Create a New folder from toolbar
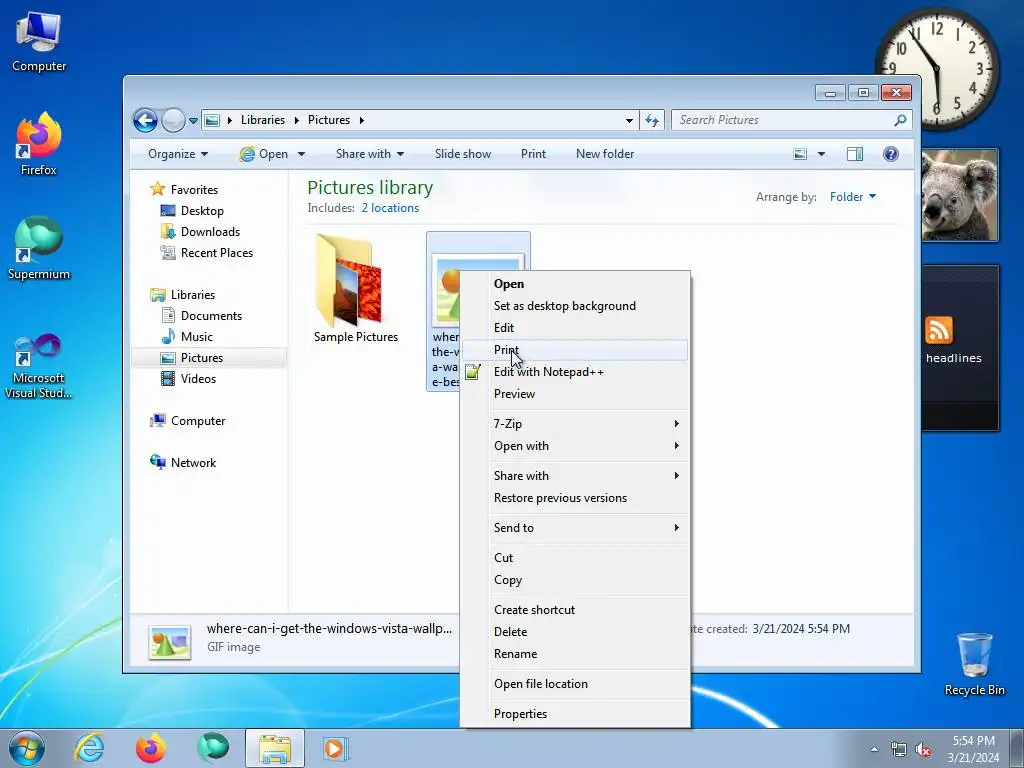The image size is (1024, 768). pos(605,154)
